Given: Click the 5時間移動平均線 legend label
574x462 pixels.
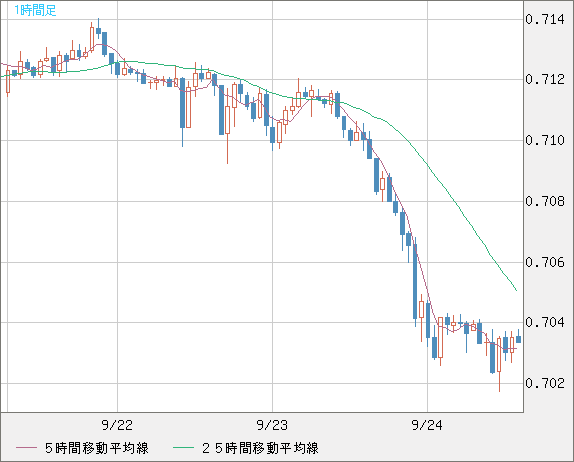Looking at the screenshot, I should [97, 448].
